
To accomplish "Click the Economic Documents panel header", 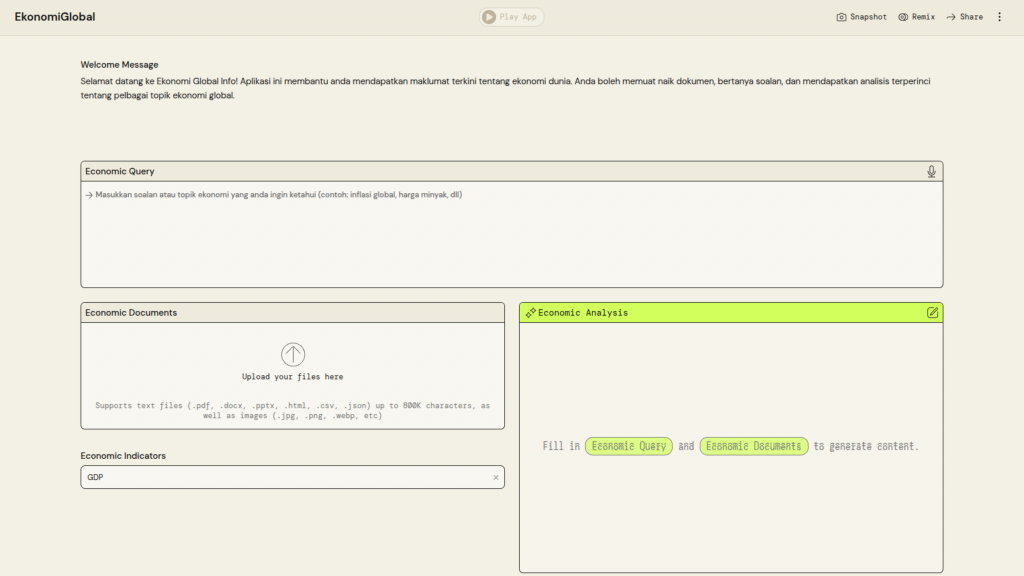I will click(x=131, y=313).
